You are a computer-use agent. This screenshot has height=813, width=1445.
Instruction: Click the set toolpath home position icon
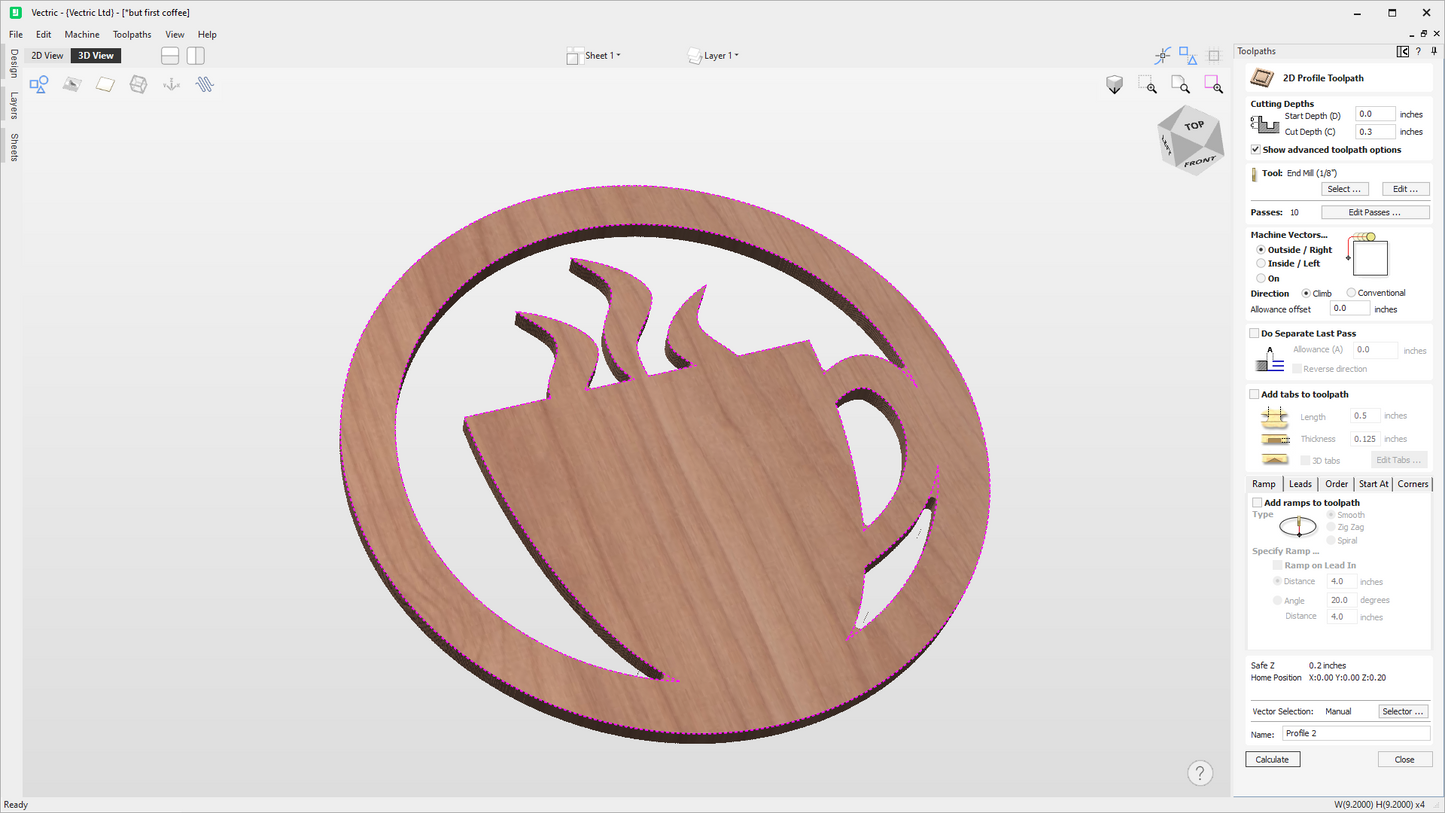[171, 84]
